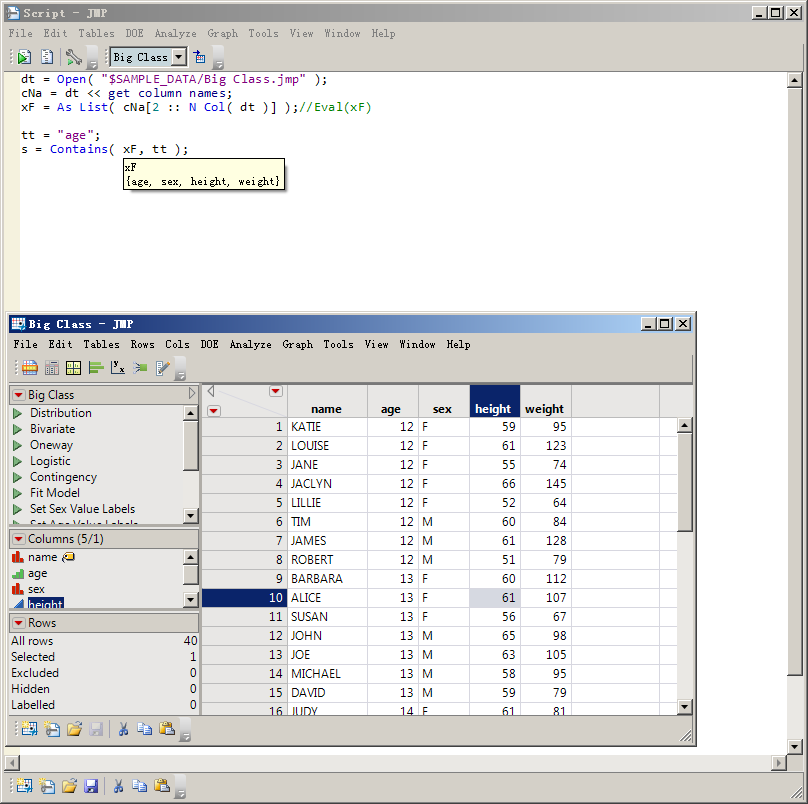Screen dimensions: 808x804
Task: Save script using the bottom blue floppy icon
Action: [91, 786]
